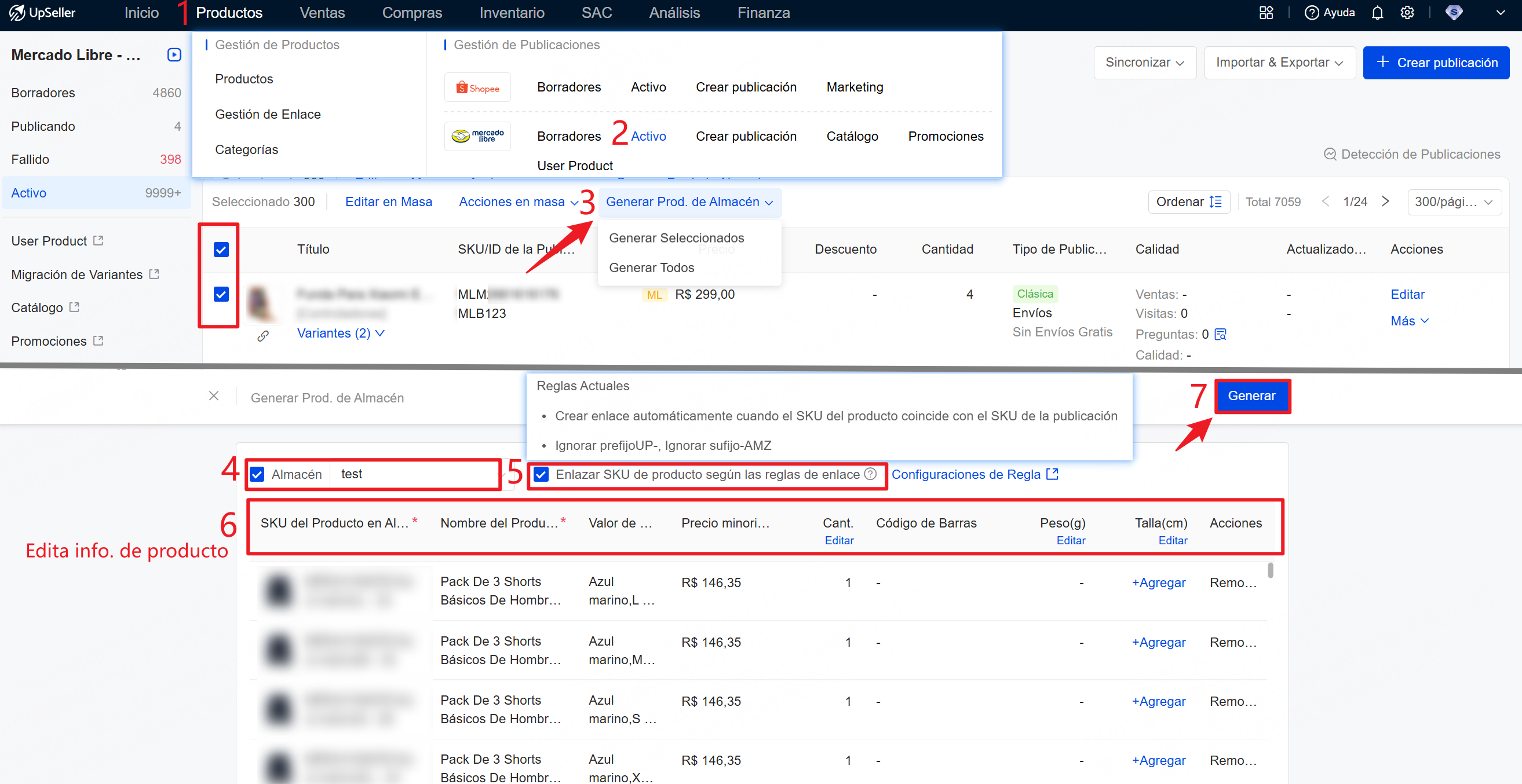Open the external link icon next to User Product
The height and width of the screenshot is (784, 1522).
click(x=98, y=240)
